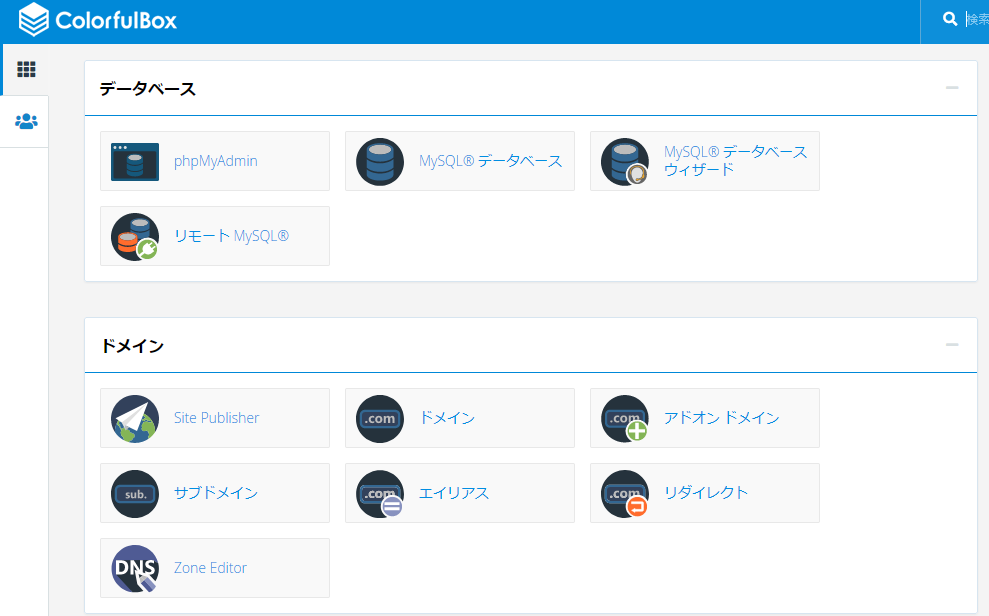This screenshot has height=616, width=989.
Task: Open the Zone Editor DNS icon
Action: pyautogui.click(x=135, y=568)
